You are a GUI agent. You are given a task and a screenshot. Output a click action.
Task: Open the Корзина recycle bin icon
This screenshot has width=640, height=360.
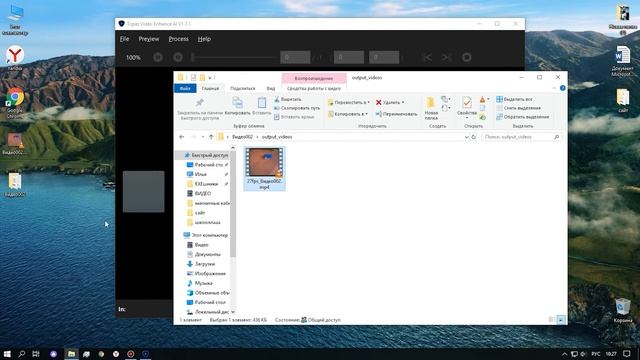click(623, 311)
